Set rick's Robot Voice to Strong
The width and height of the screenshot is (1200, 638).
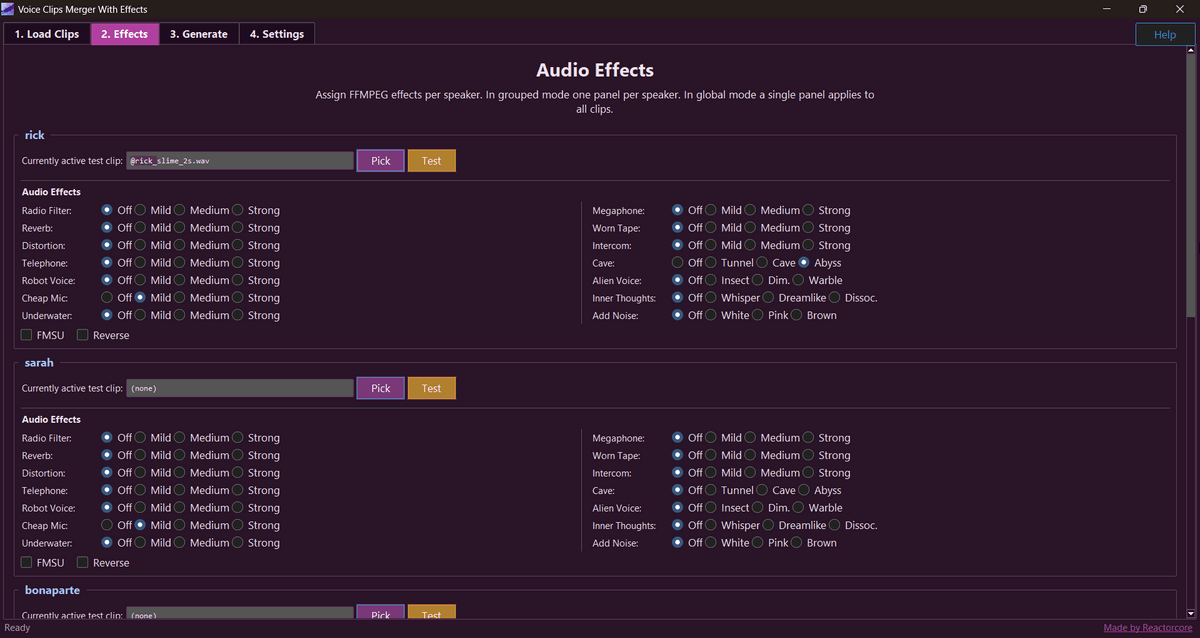[238, 280]
